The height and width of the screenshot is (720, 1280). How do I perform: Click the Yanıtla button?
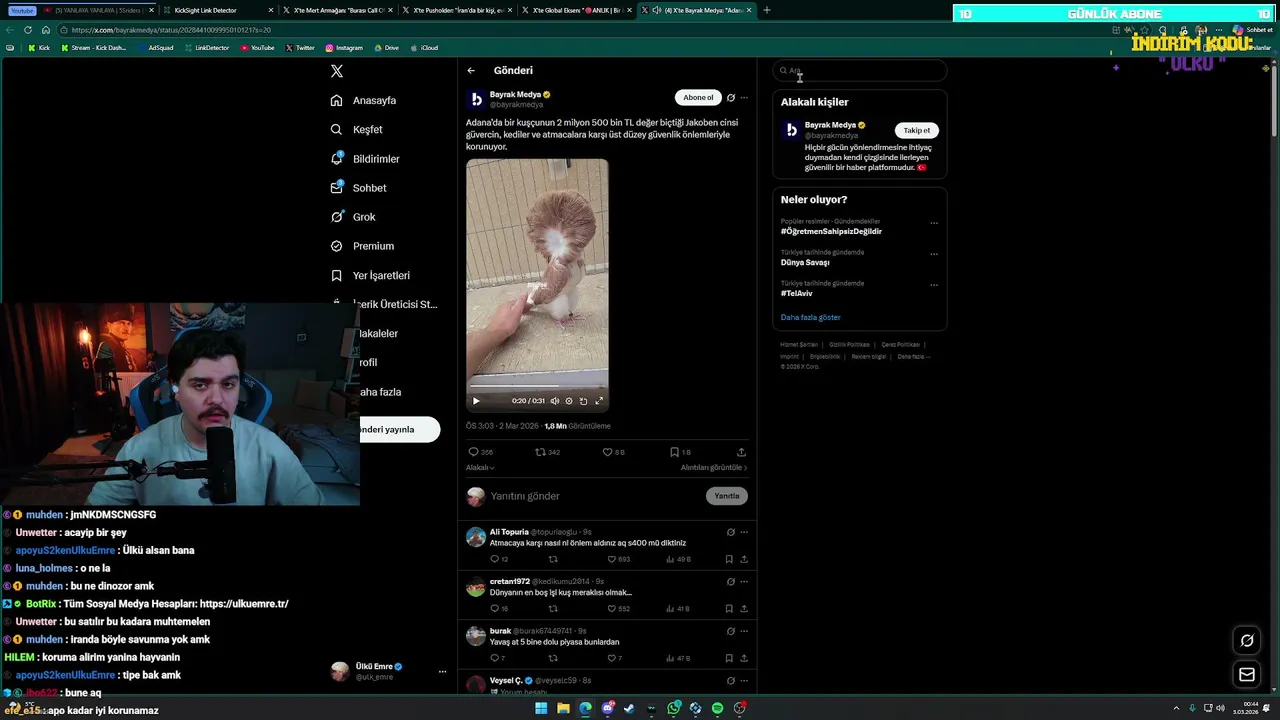coord(727,496)
